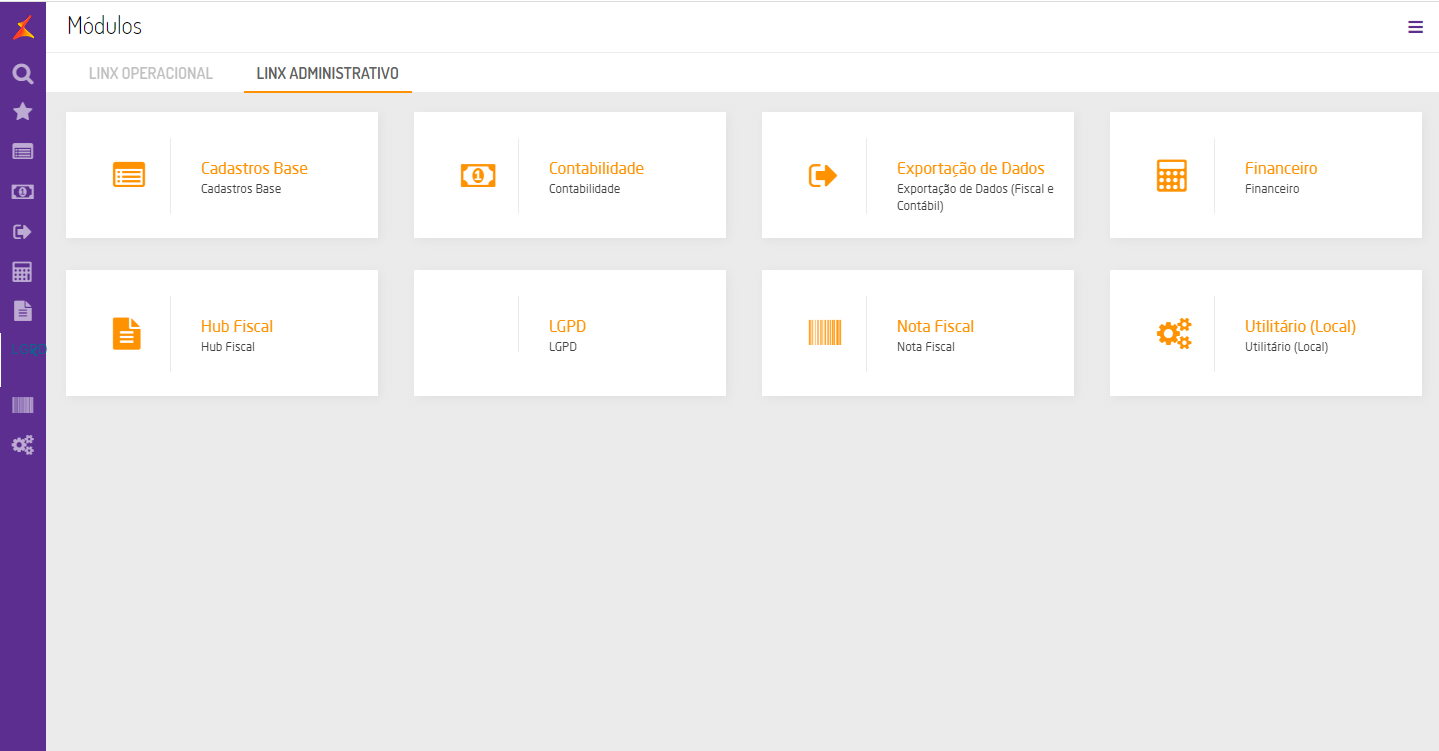
Task: Open the orange Nota Fiscal title link
Action: coord(935,326)
